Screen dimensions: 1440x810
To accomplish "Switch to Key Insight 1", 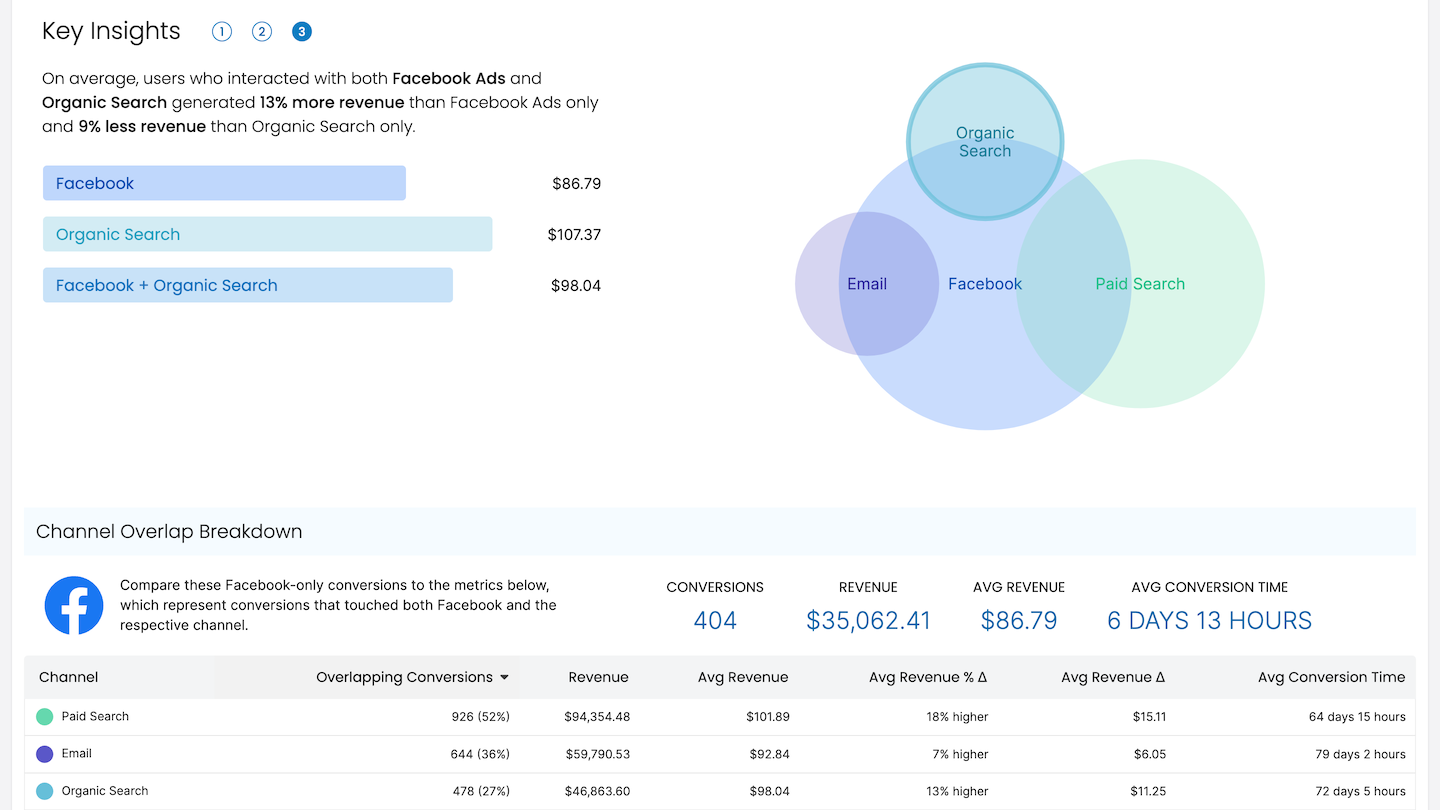I will coord(222,32).
